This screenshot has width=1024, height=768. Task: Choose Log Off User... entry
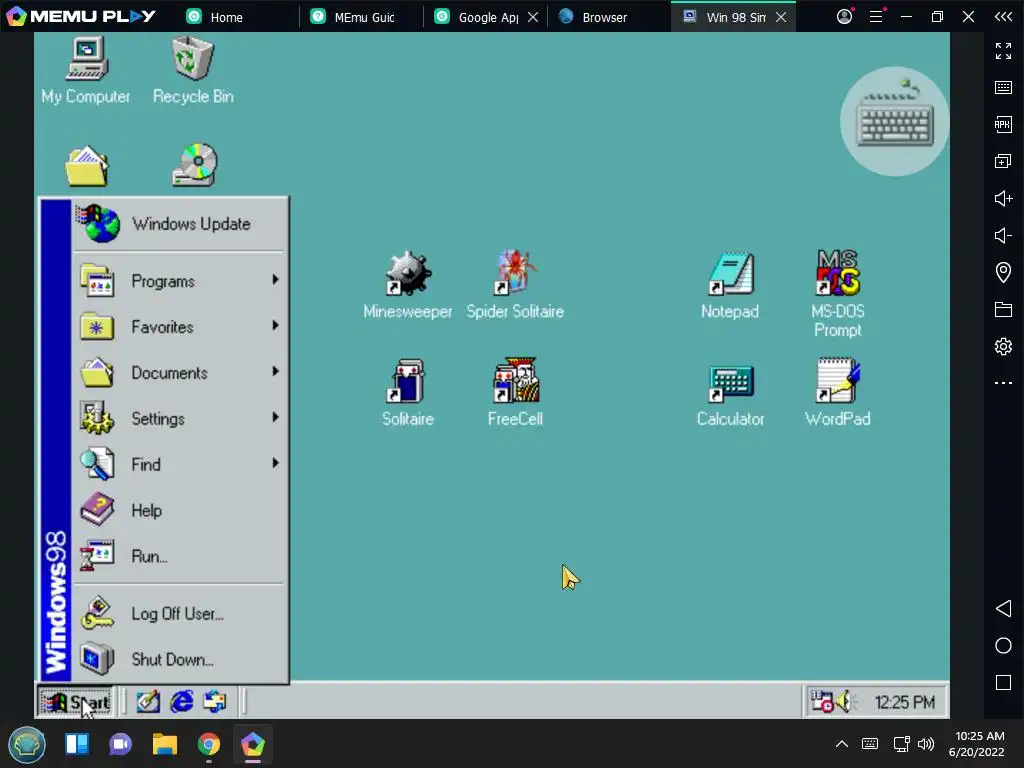(x=178, y=614)
